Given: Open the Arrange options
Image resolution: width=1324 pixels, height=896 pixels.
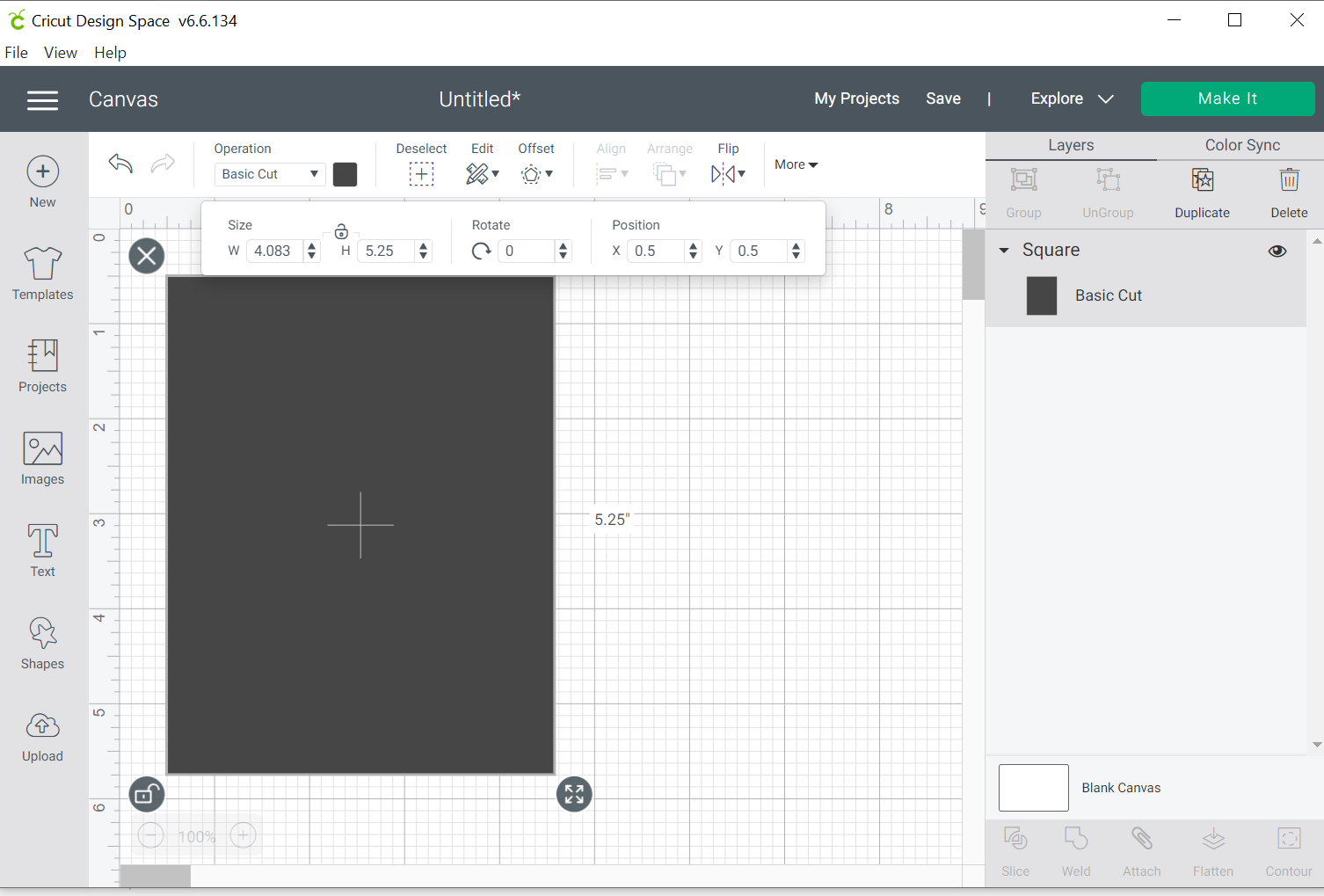Looking at the screenshot, I should [x=670, y=164].
